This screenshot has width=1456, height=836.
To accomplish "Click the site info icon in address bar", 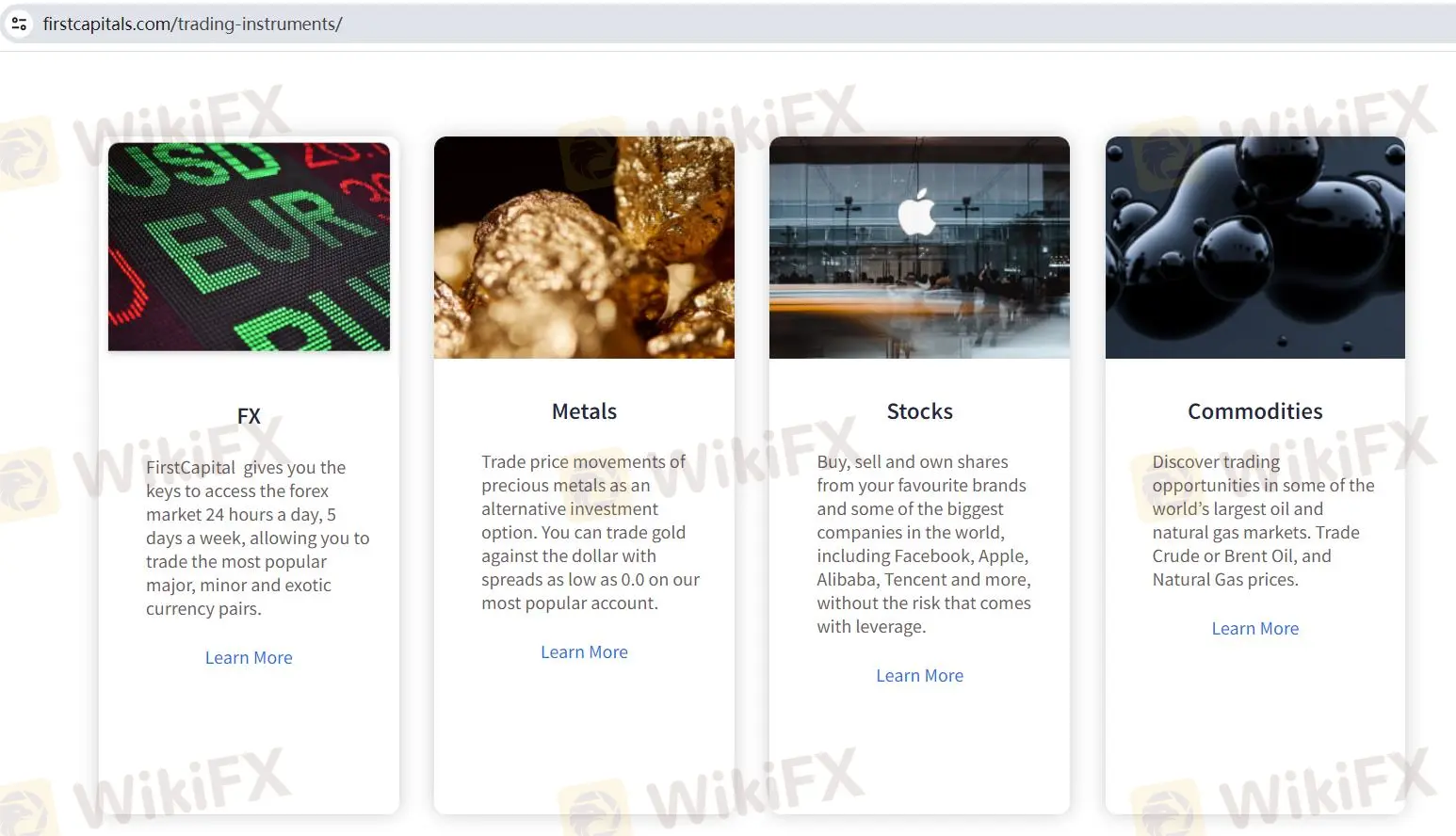I will (x=19, y=24).
